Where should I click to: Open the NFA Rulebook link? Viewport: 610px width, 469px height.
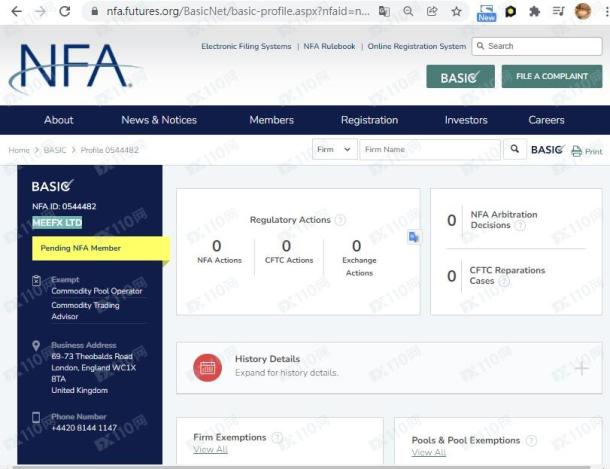[329, 46]
